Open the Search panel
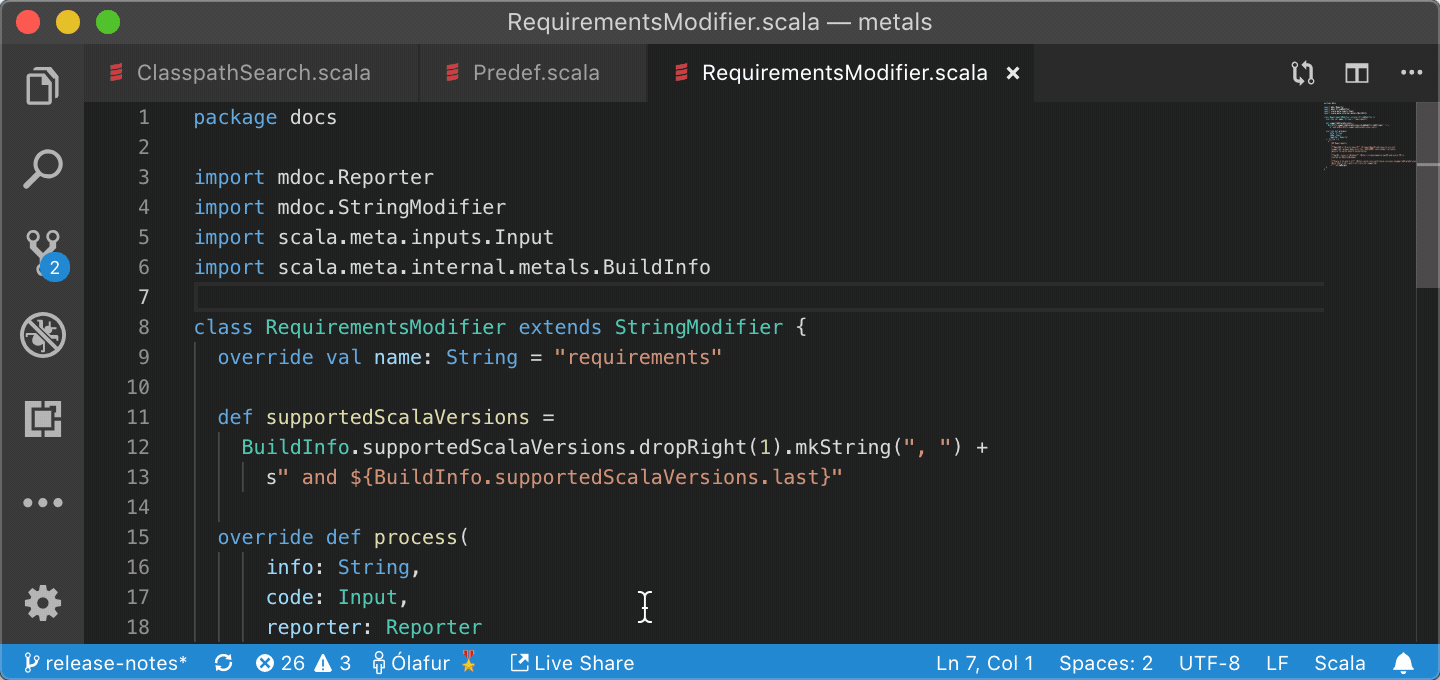 [42, 170]
